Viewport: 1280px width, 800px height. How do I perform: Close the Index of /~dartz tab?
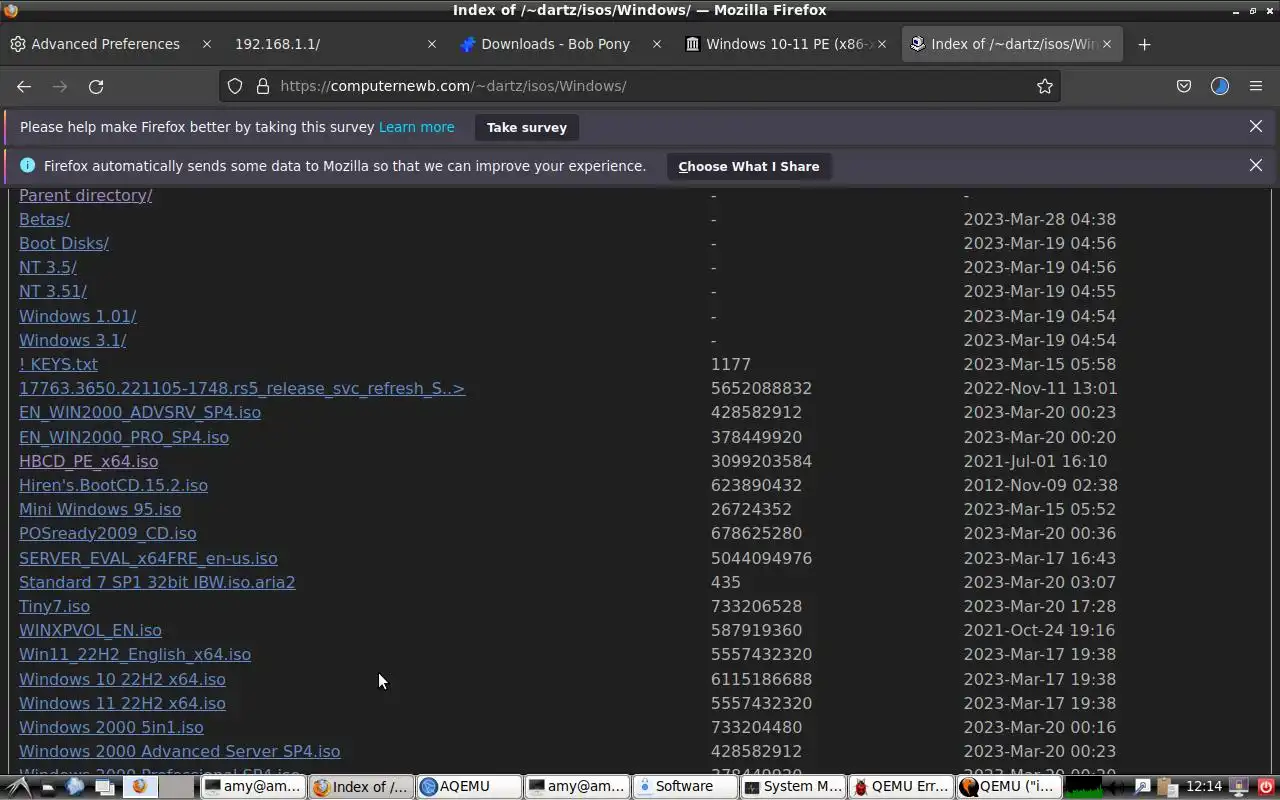pyautogui.click(x=1107, y=44)
